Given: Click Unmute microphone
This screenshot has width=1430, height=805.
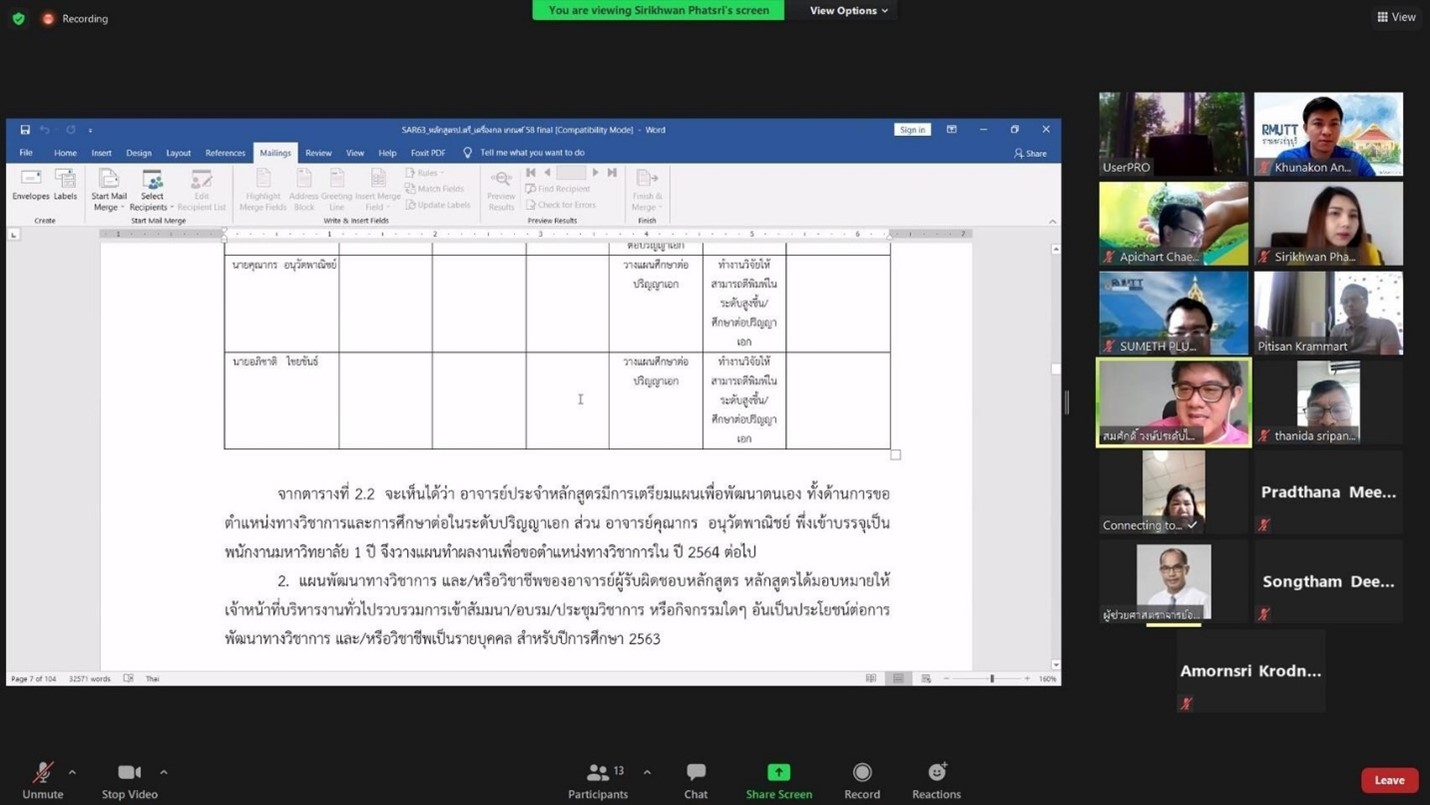Looking at the screenshot, I should coord(43,780).
